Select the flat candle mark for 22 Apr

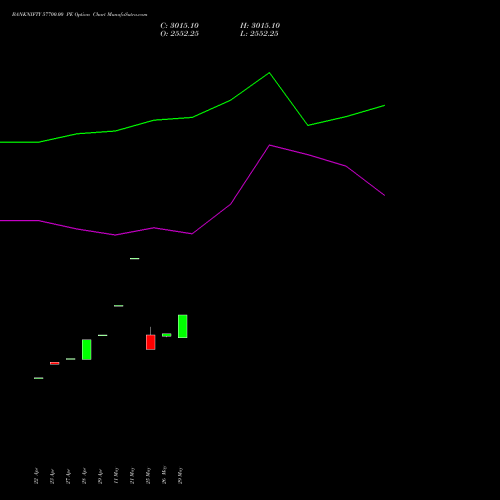[39, 378]
